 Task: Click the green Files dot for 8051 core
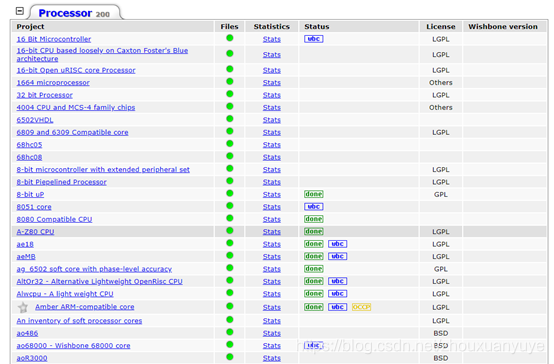[x=230, y=206]
